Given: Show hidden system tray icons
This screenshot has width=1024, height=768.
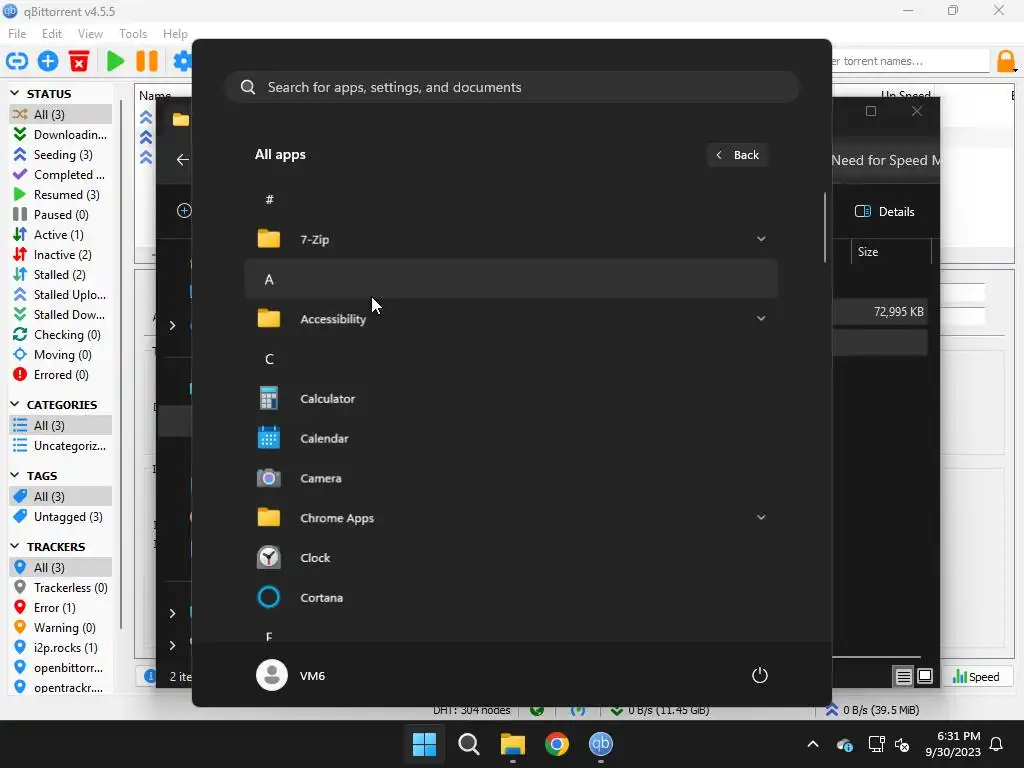Looking at the screenshot, I should (x=812, y=744).
